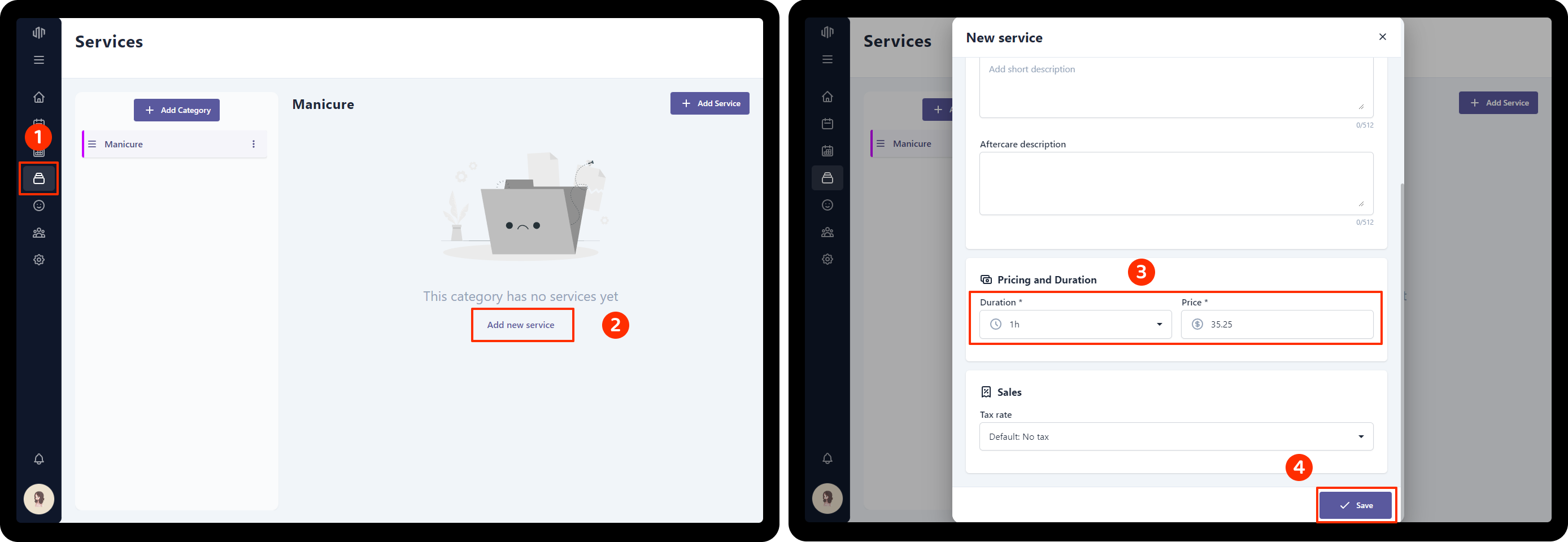Image resolution: width=1568 pixels, height=542 pixels.
Task: Open Services icon in the left screenshot sidebar
Action: point(39,178)
